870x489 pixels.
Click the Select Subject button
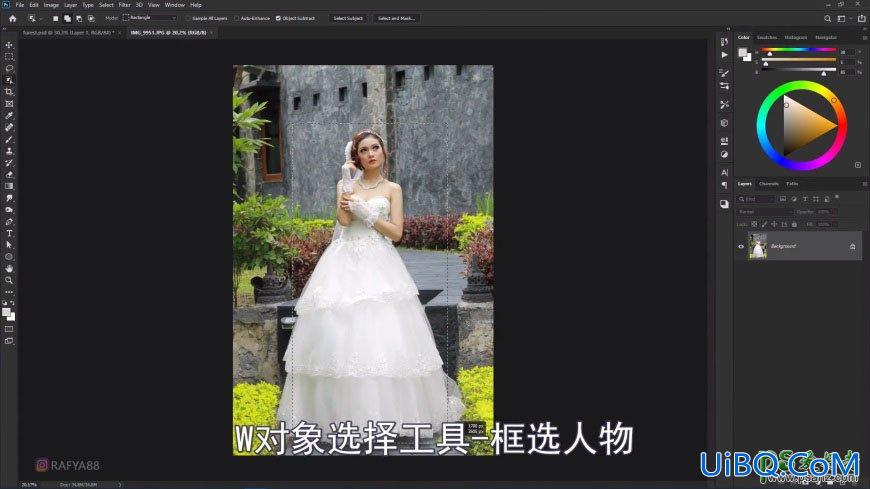[348, 18]
